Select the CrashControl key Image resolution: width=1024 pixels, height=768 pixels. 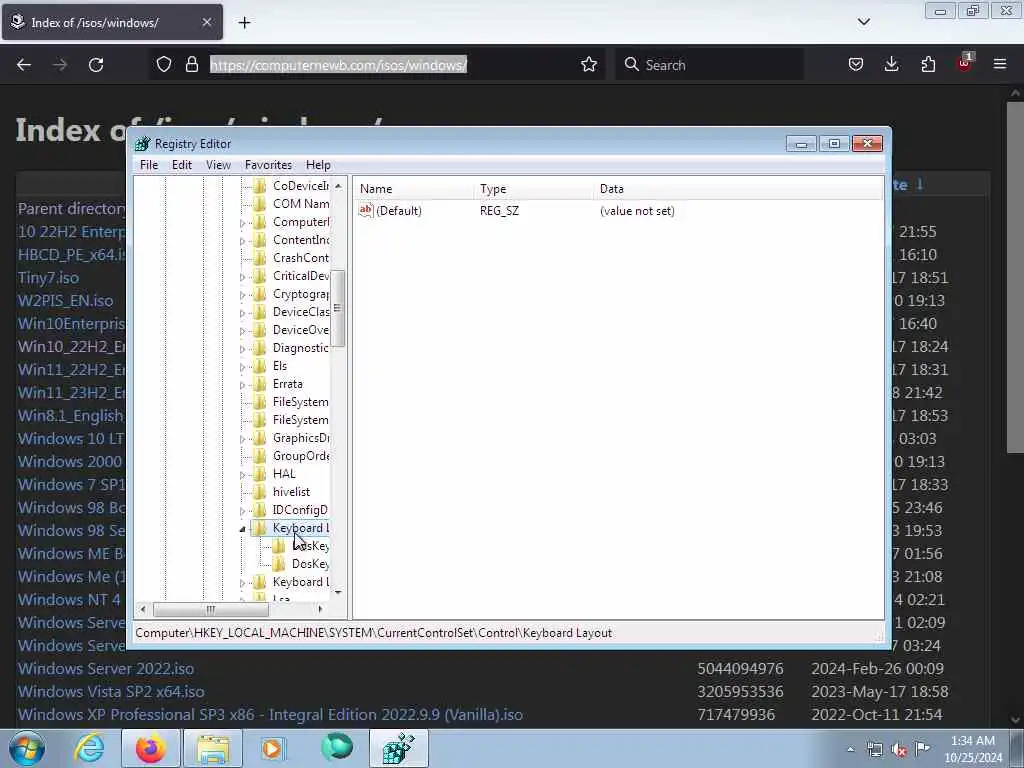click(300, 258)
